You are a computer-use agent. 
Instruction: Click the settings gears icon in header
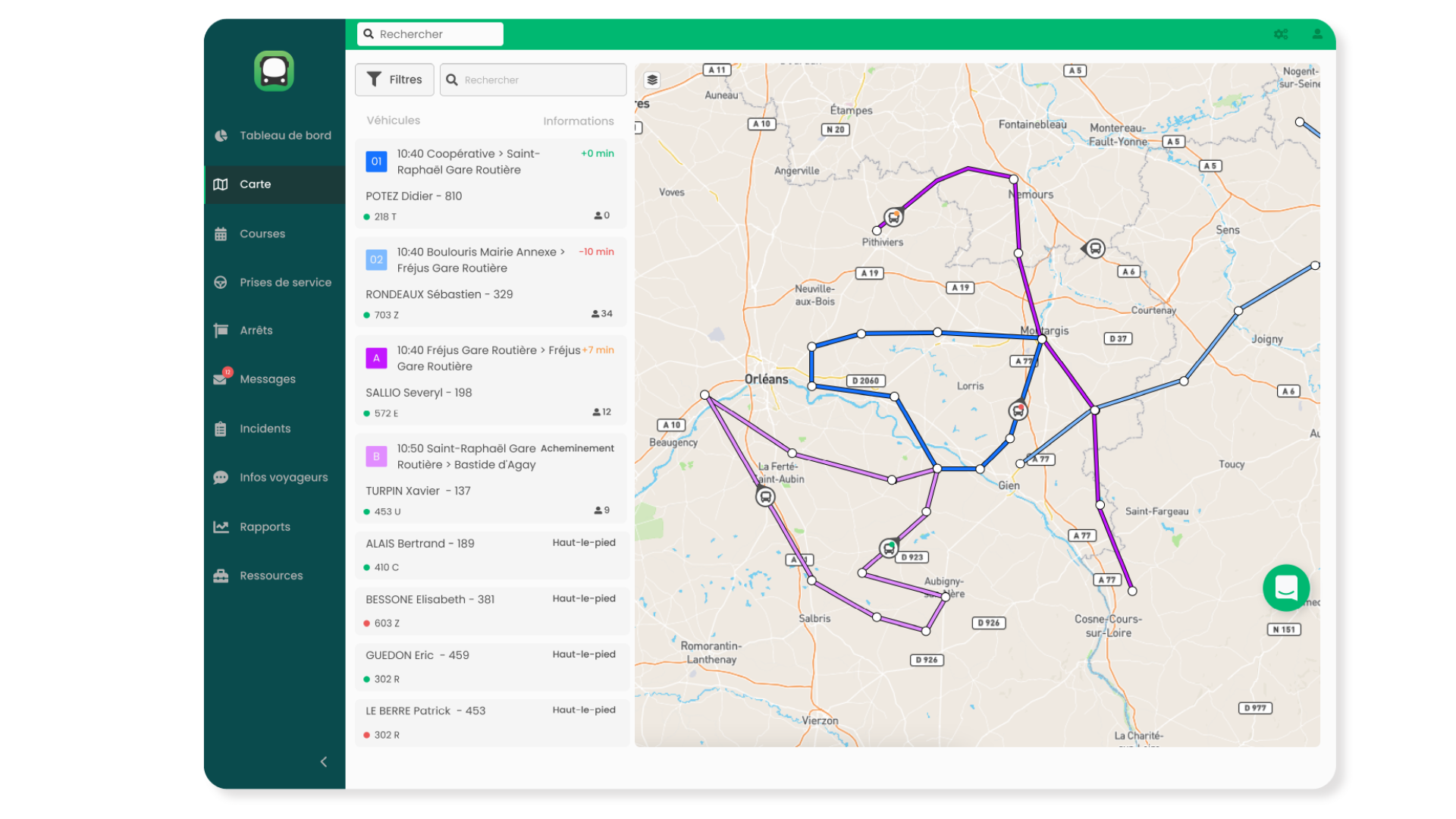[1281, 34]
